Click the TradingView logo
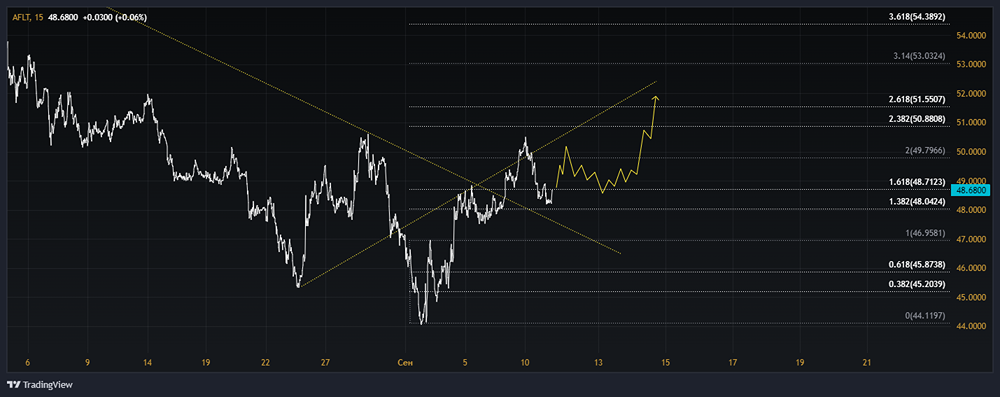The height and width of the screenshot is (397, 1000). [40, 385]
